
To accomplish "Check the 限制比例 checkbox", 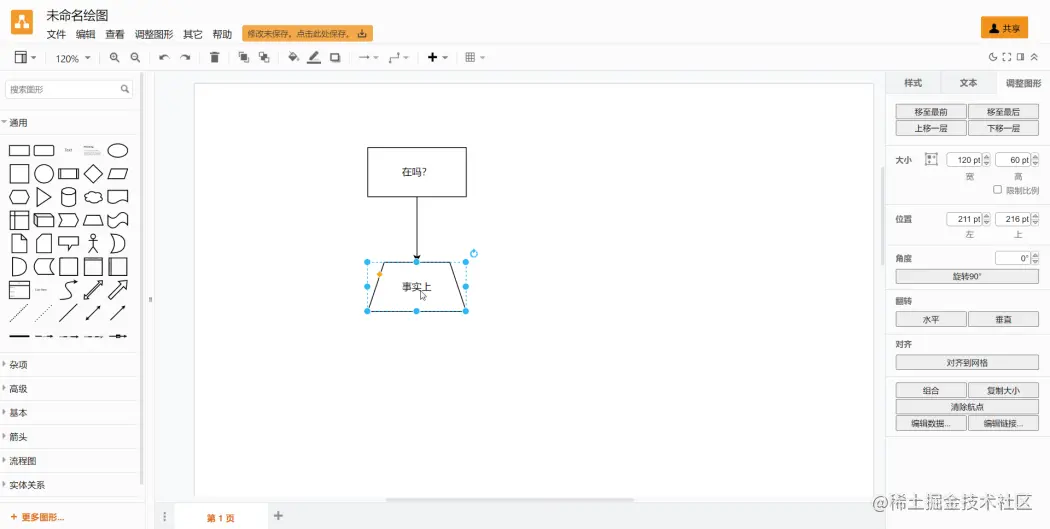I will [x=997, y=190].
